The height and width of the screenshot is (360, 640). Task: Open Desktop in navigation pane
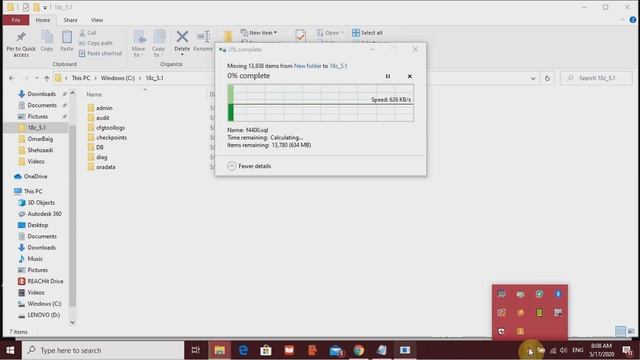pos(33,225)
